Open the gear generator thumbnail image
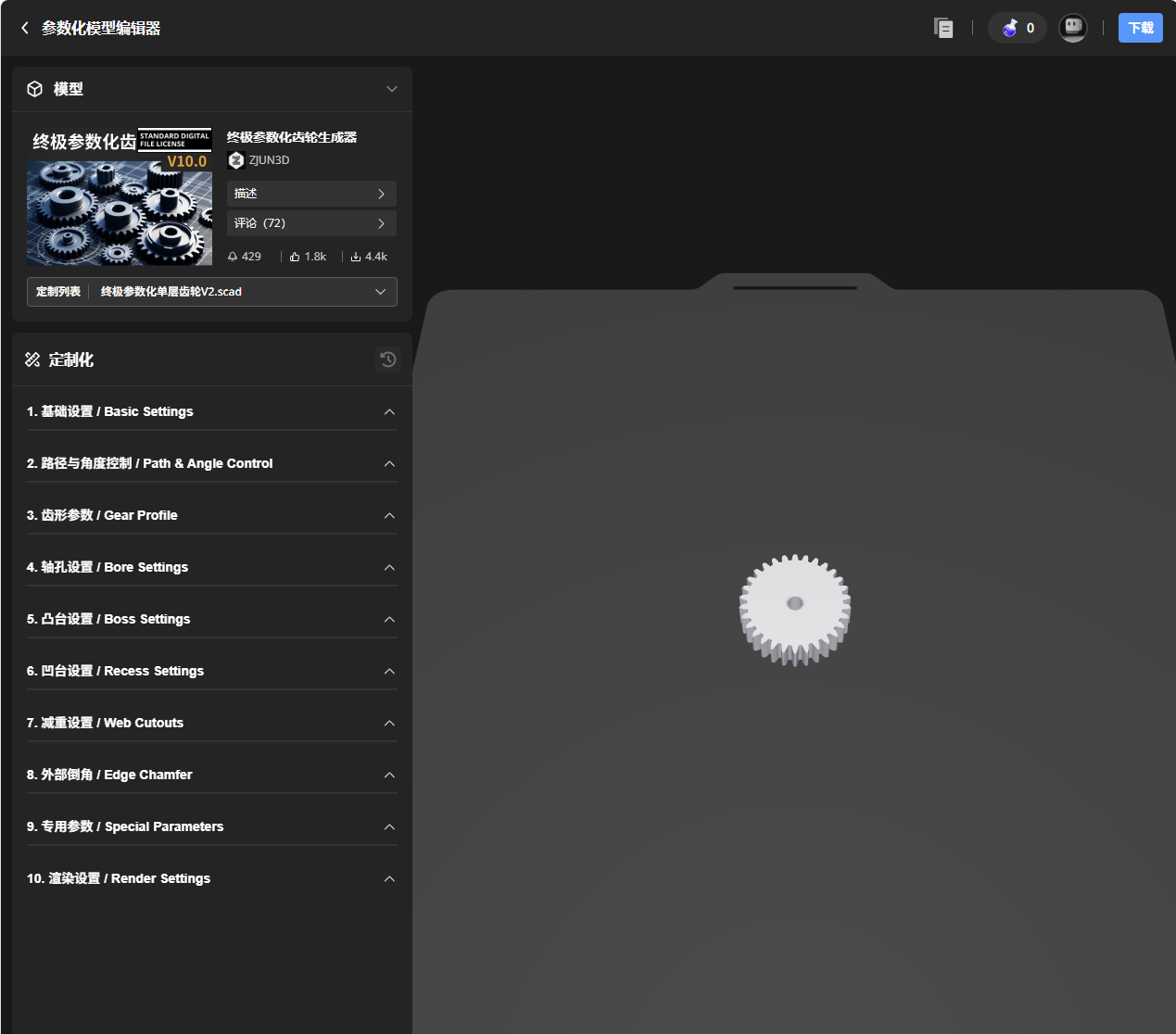1176x1034 pixels. tap(120, 196)
